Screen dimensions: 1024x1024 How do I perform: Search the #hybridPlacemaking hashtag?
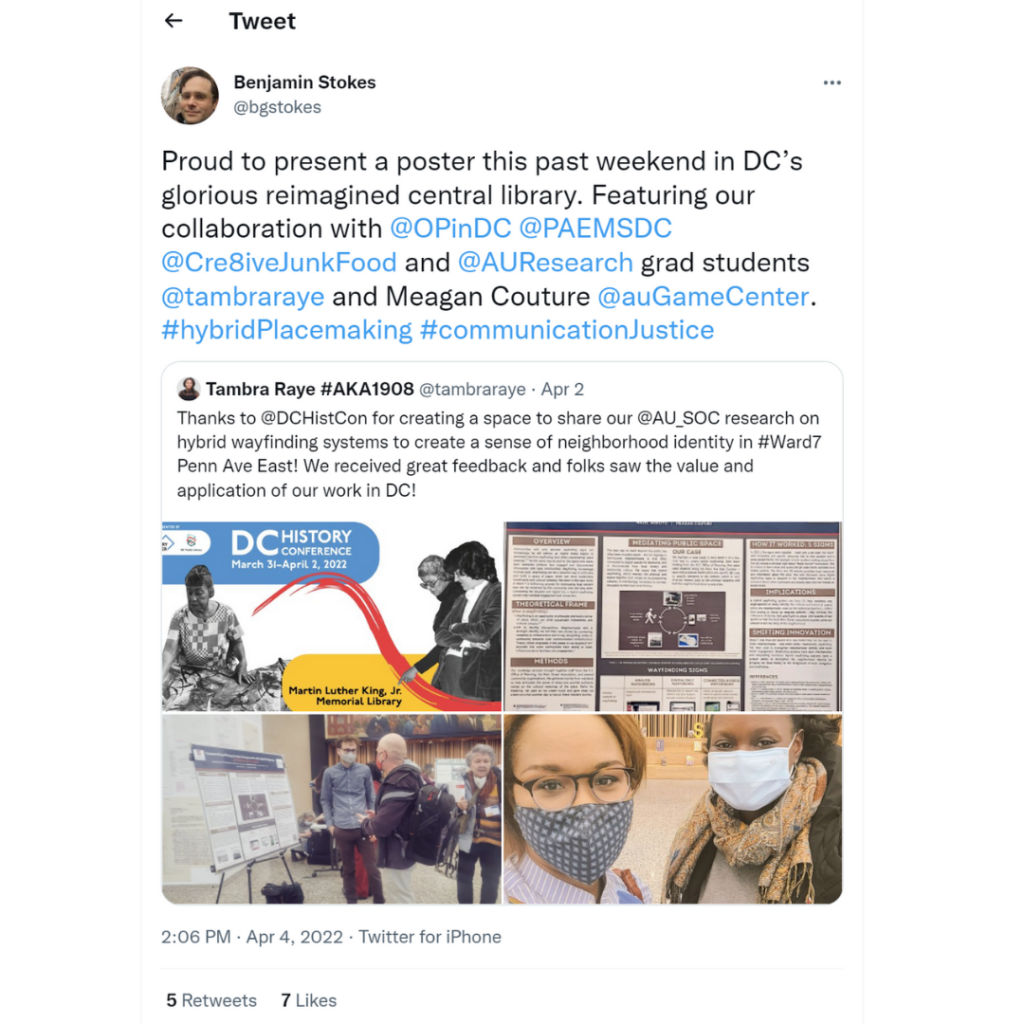(x=287, y=330)
